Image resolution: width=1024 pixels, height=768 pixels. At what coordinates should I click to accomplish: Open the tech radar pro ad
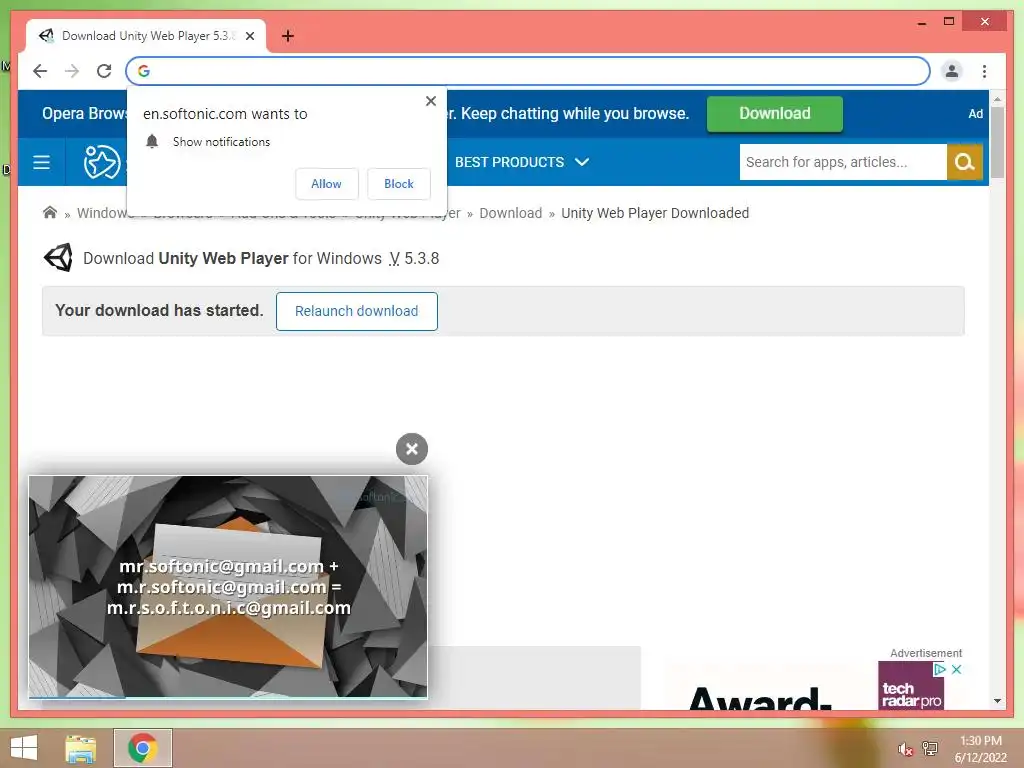(x=911, y=687)
